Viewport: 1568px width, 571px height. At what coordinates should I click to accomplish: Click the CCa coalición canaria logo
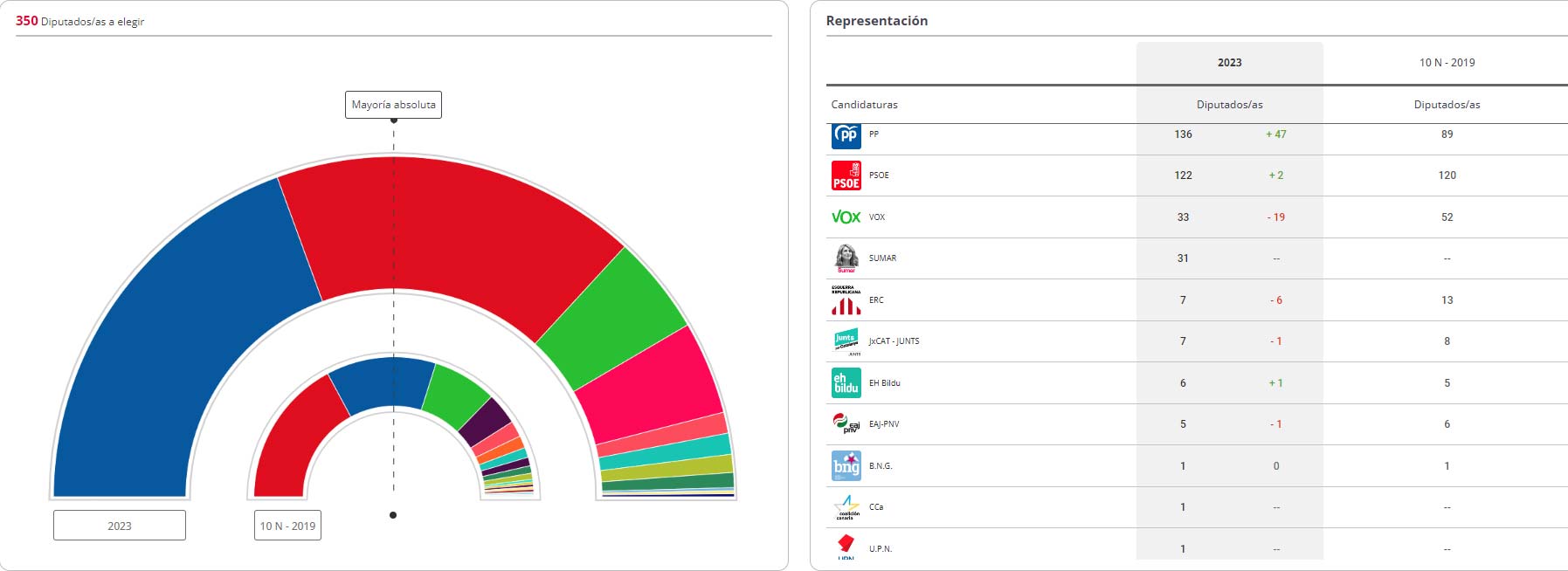coord(846,507)
